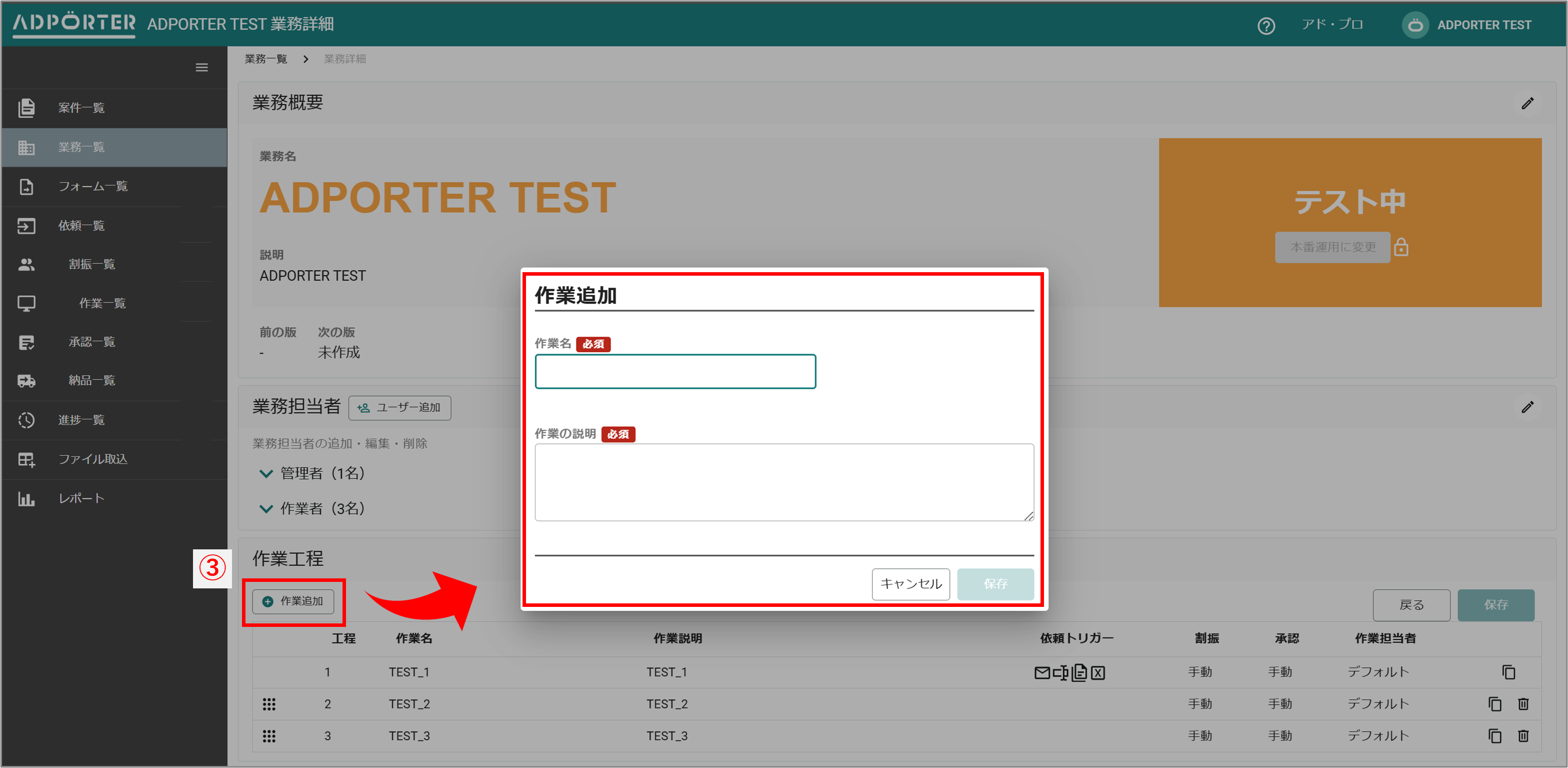Click the 進捗一覧 clock icon

click(26, 420)
